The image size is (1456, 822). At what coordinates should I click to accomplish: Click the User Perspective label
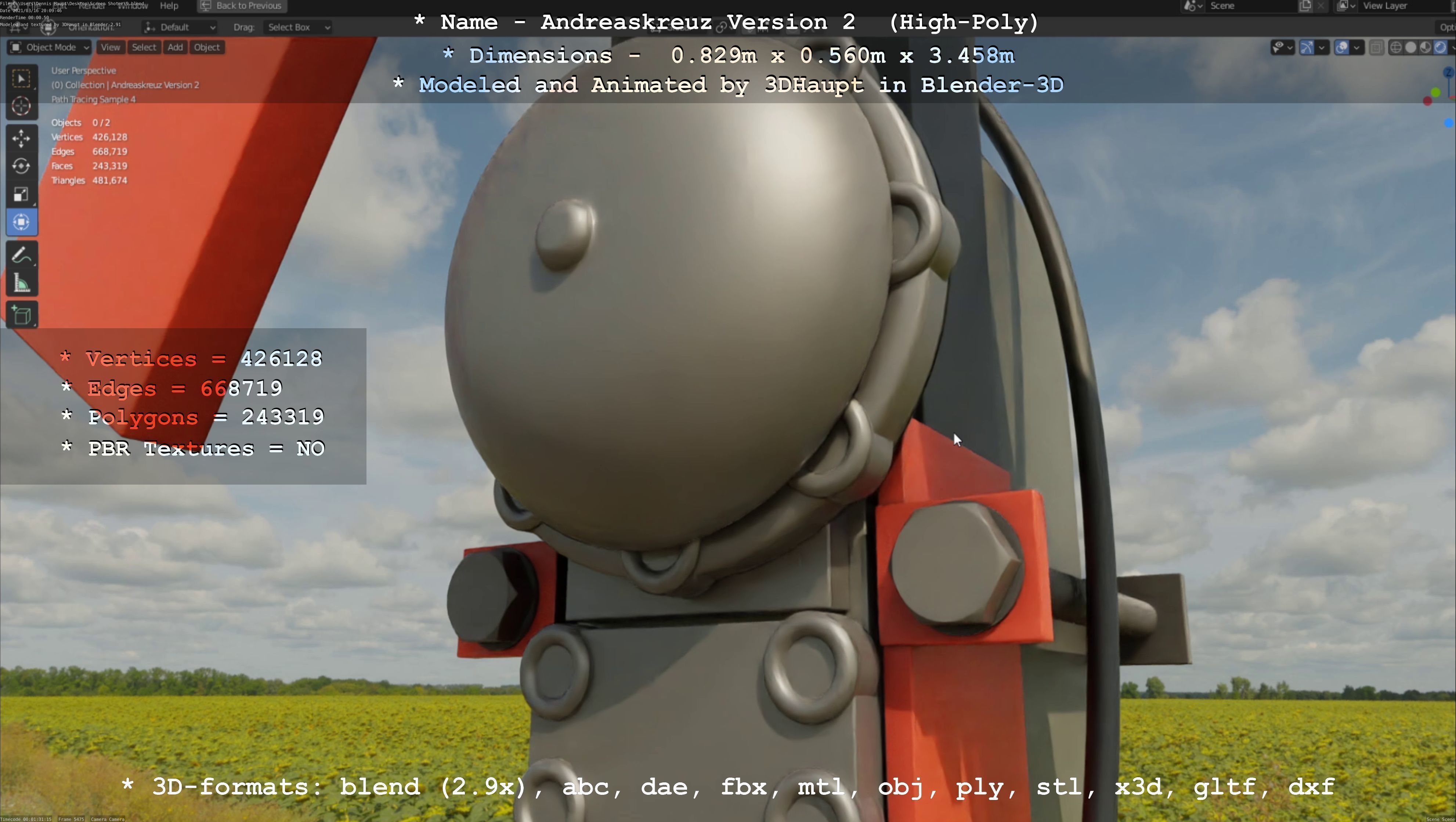click(84, 70)
